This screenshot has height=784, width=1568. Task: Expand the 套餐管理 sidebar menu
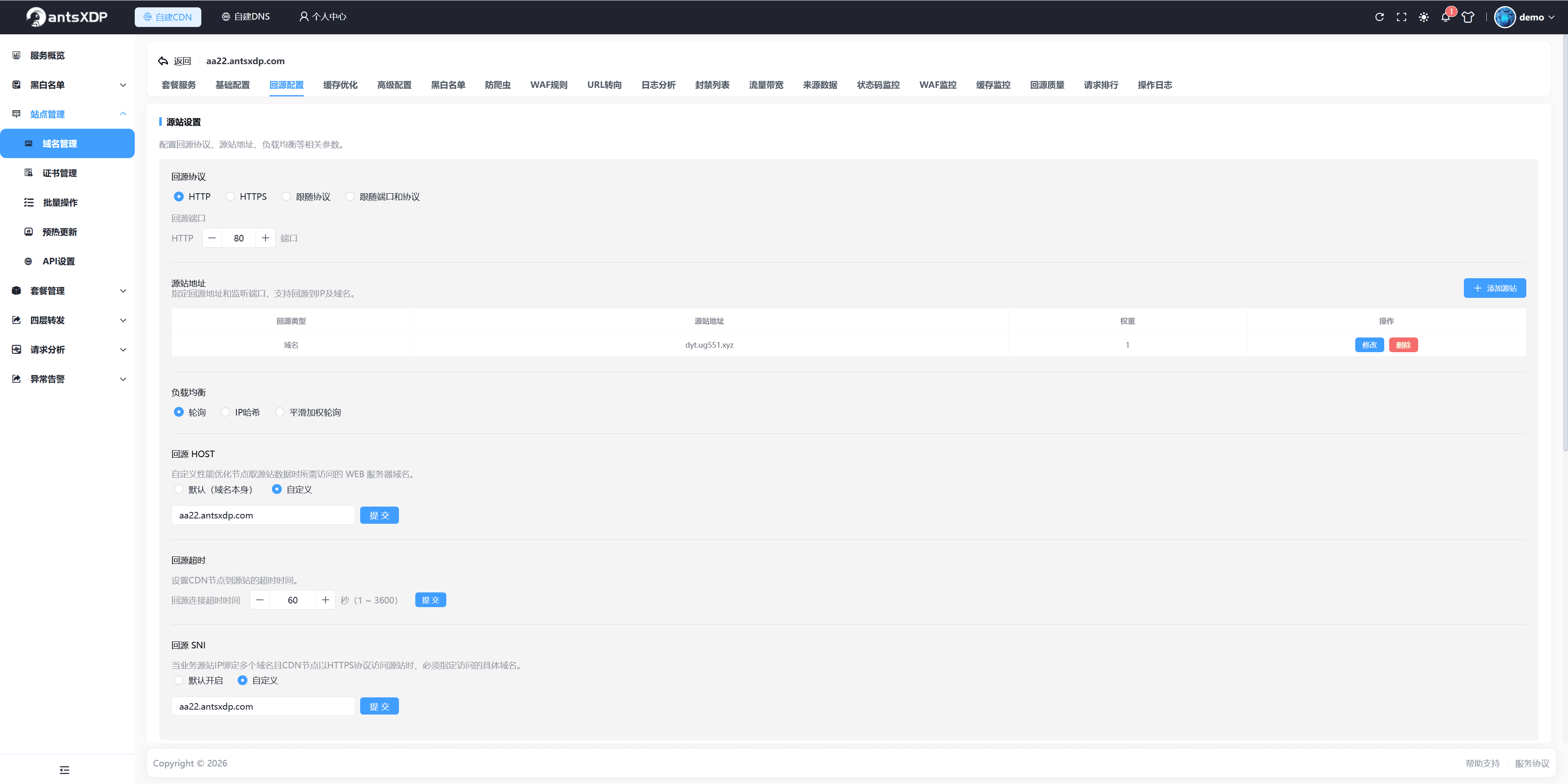click(x=123, y=290)
